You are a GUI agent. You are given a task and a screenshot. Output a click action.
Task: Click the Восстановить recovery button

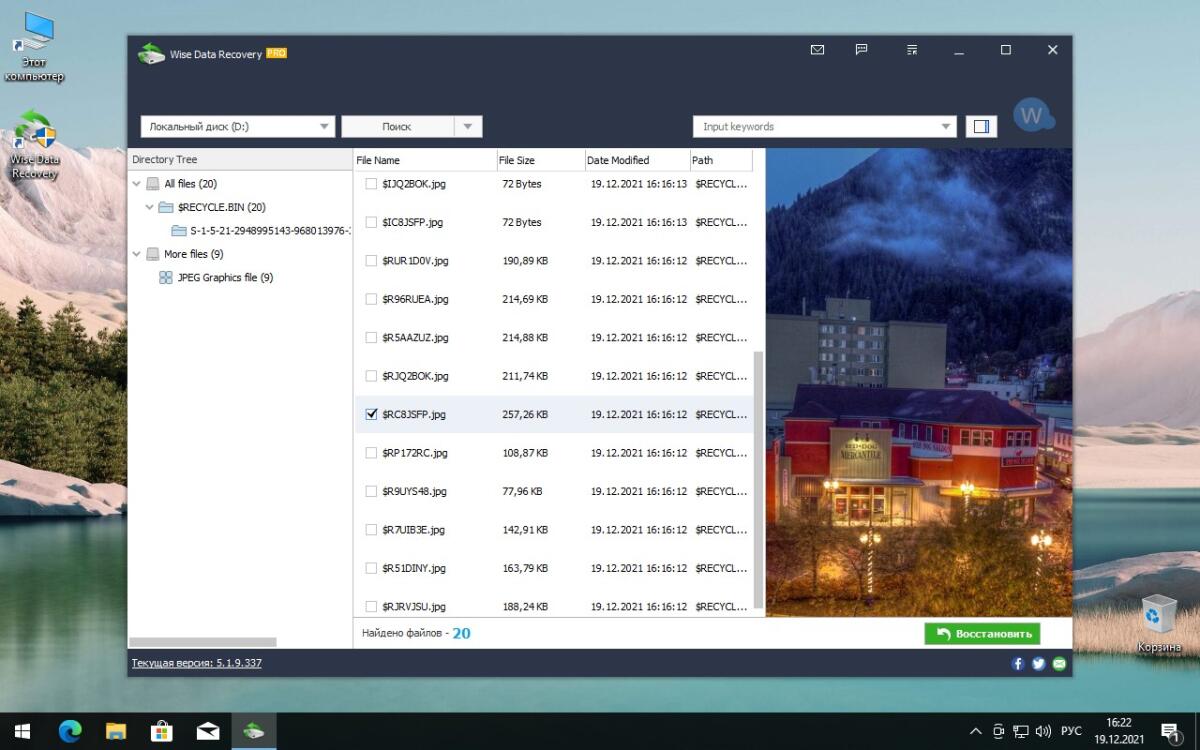tap(982, 634)
